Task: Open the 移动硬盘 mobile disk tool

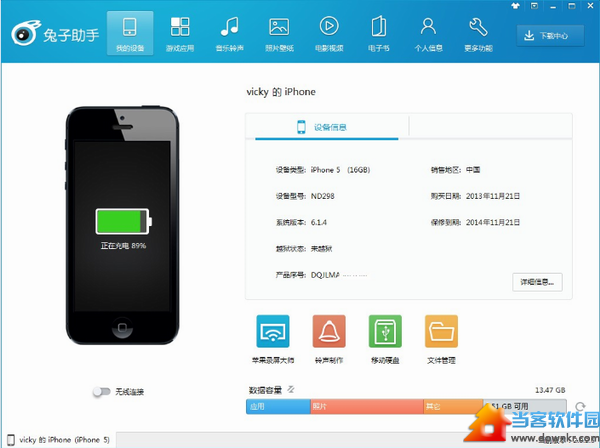Action: click(x=385, y=339)
